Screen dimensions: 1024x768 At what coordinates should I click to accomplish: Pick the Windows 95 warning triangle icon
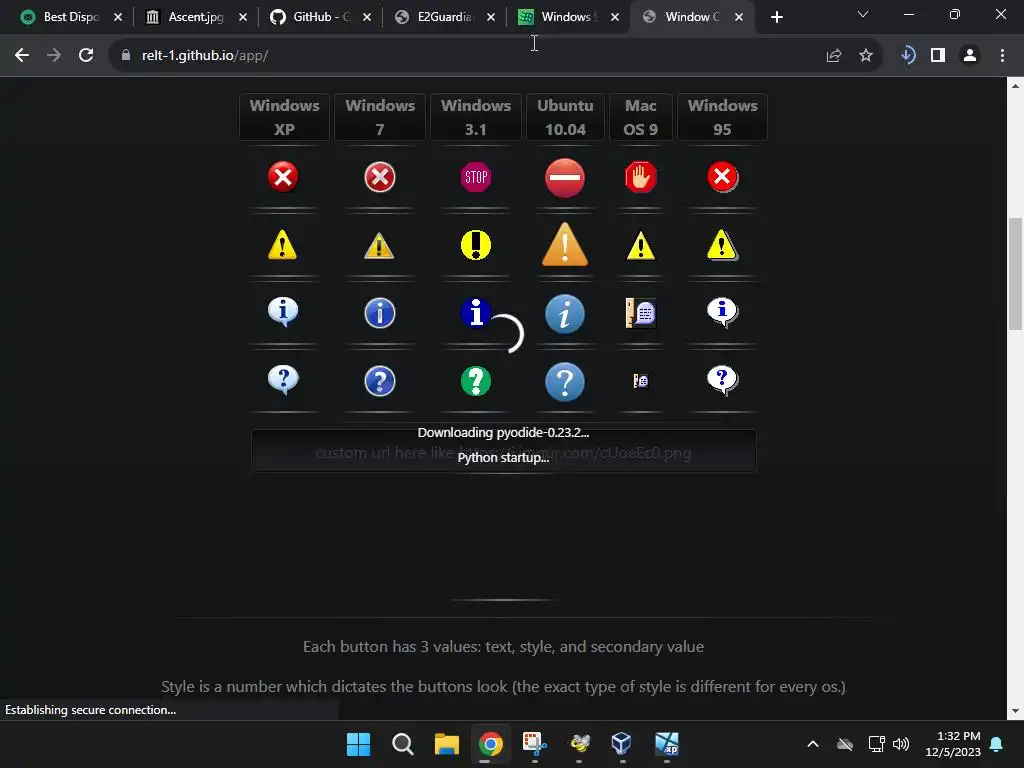722,246
